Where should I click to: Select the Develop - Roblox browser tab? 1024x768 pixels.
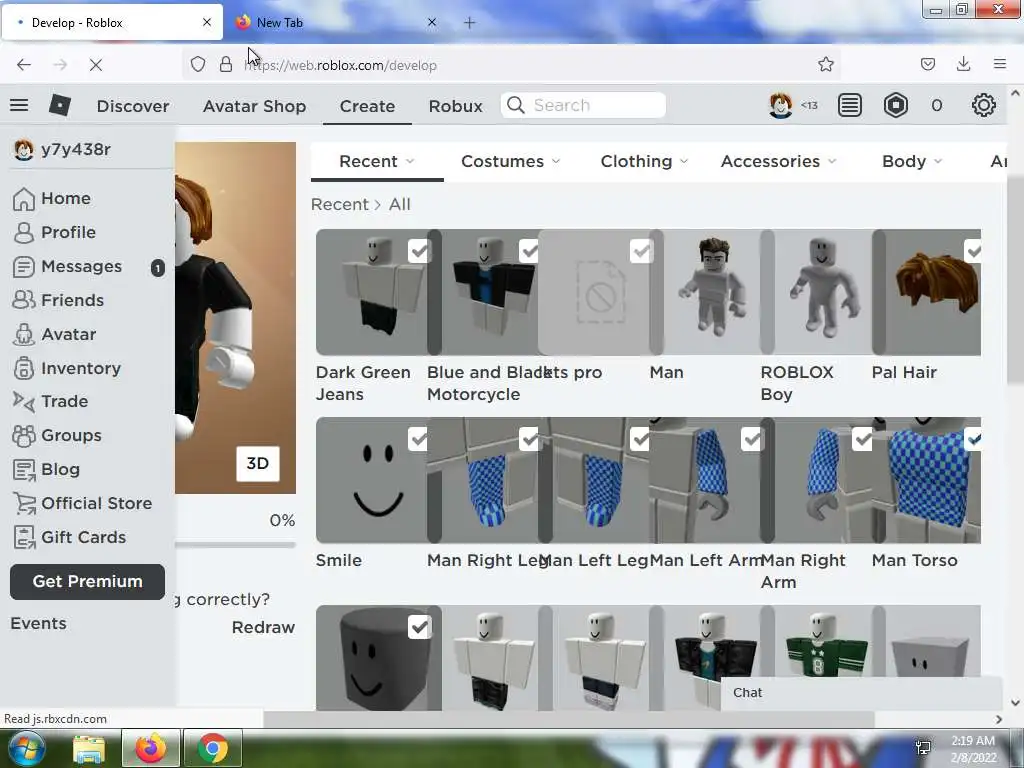pyautogui.click(x=112, y=22)
